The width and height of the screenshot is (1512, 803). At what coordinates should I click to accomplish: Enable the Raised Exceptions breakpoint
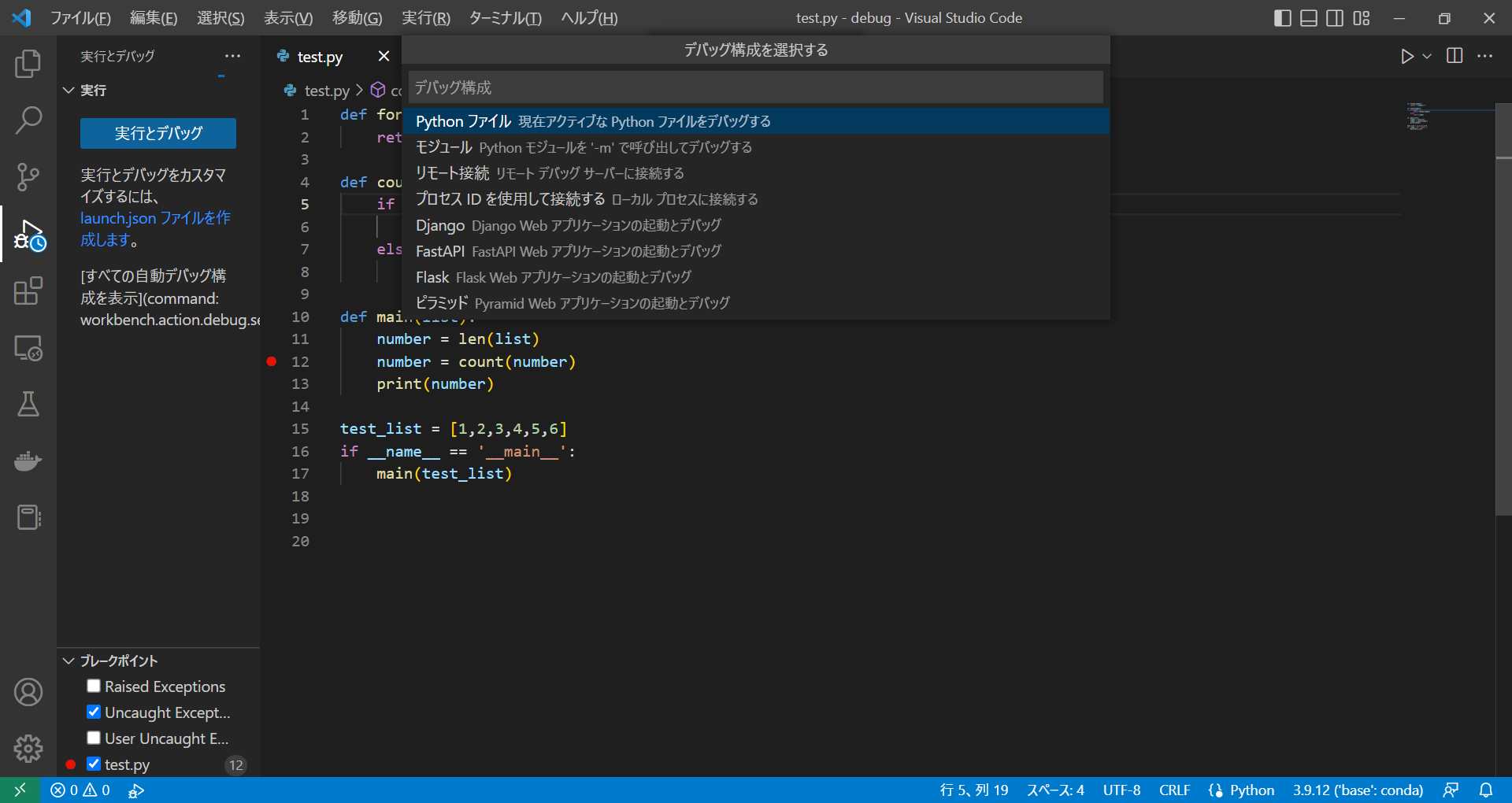coord(94,686)
